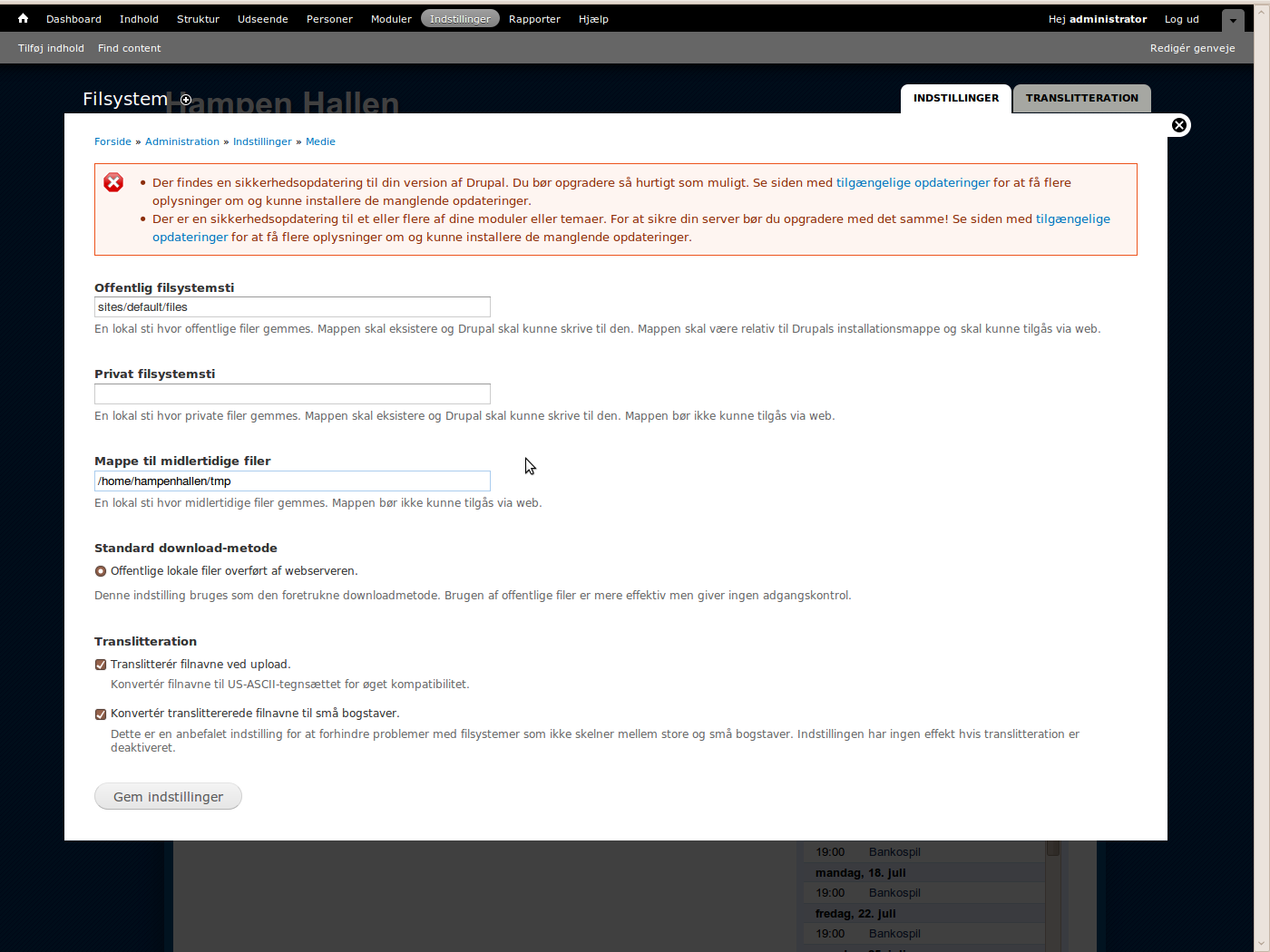This screenshot has width=1270, height=952.
Task: Switch to the Indstillinger tab
Action: 956,99
